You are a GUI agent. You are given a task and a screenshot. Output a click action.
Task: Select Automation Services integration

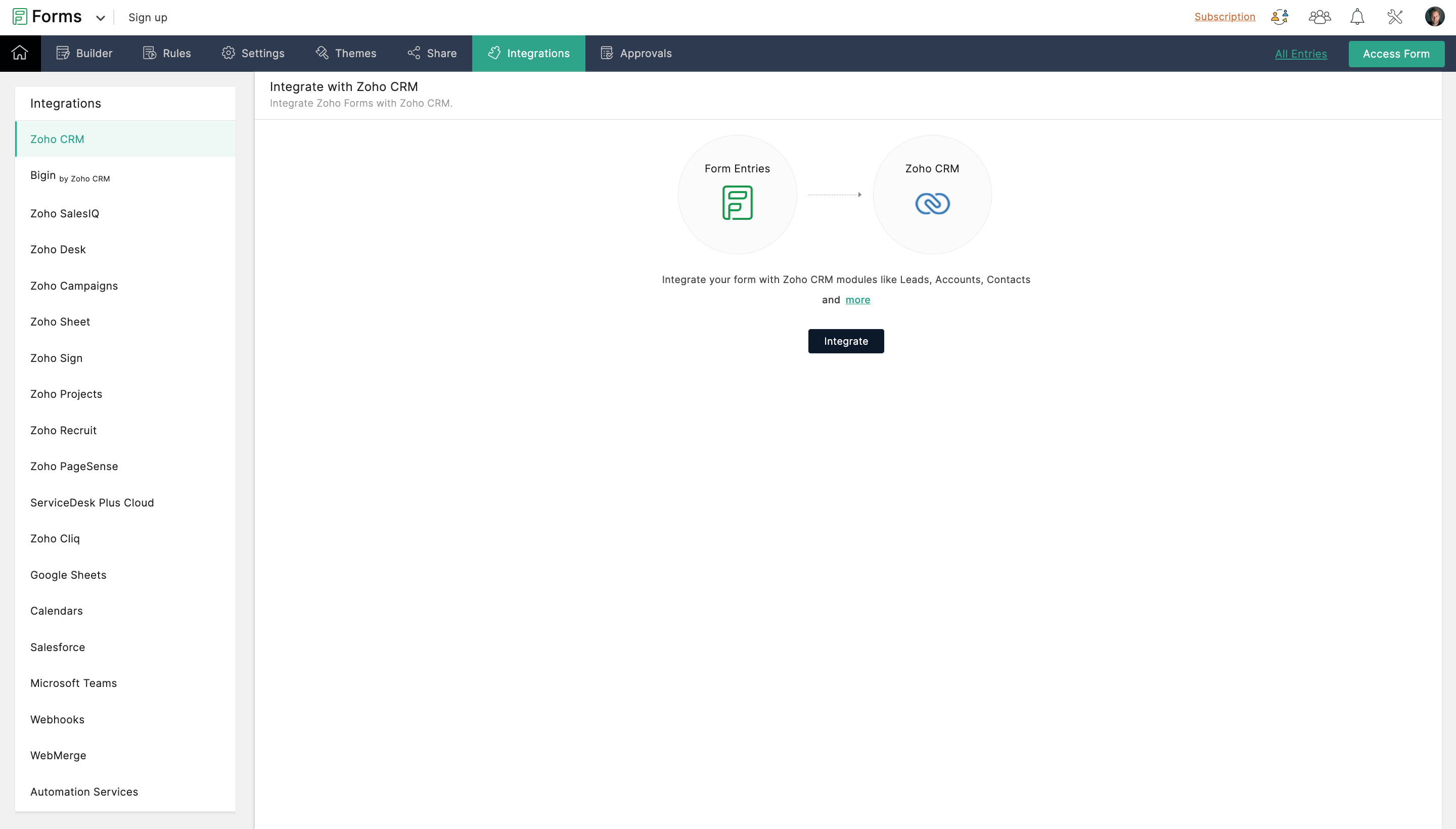[125, 792]
